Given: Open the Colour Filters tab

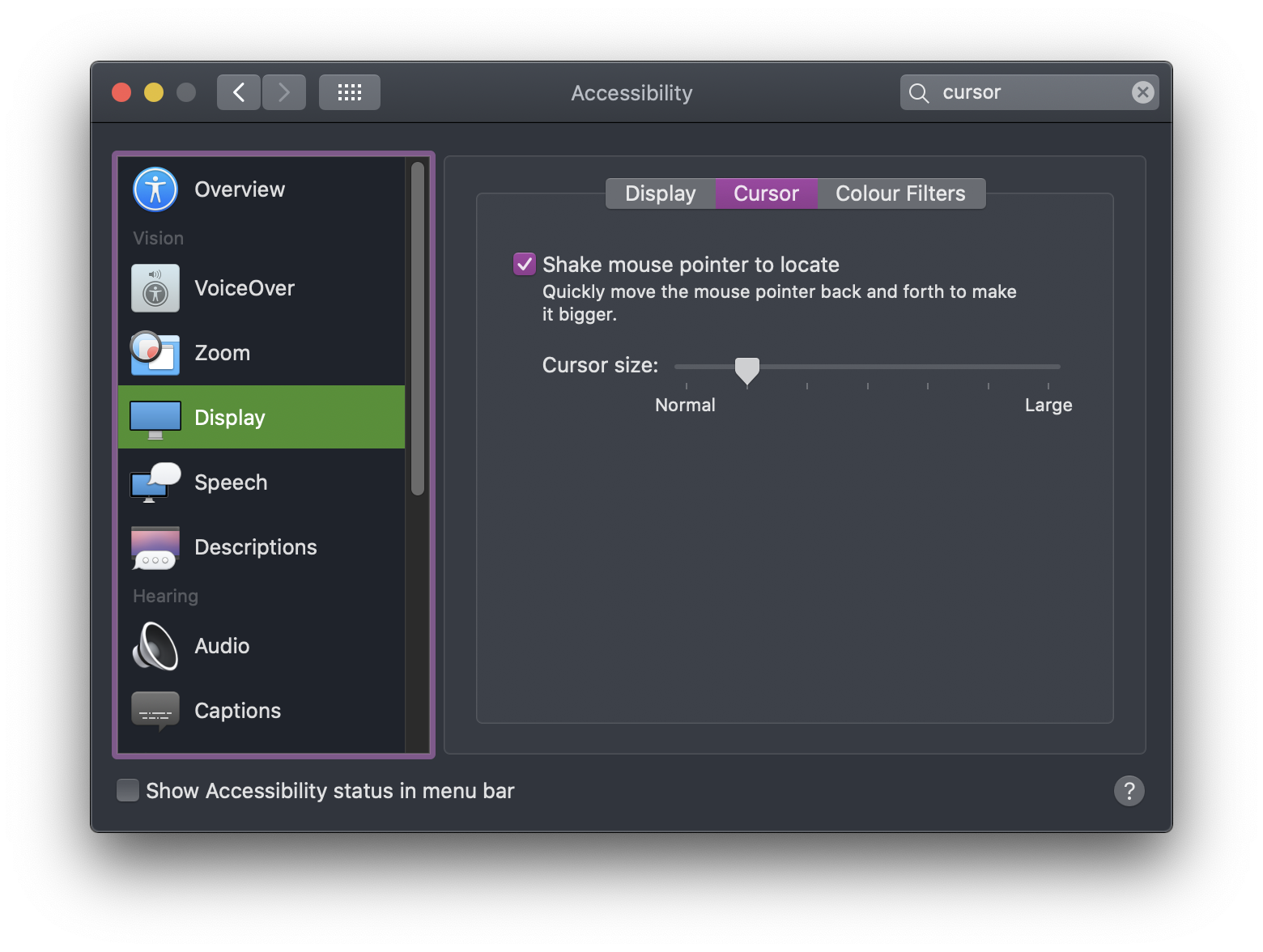Looking at the screenshot, I should [900, 193].
